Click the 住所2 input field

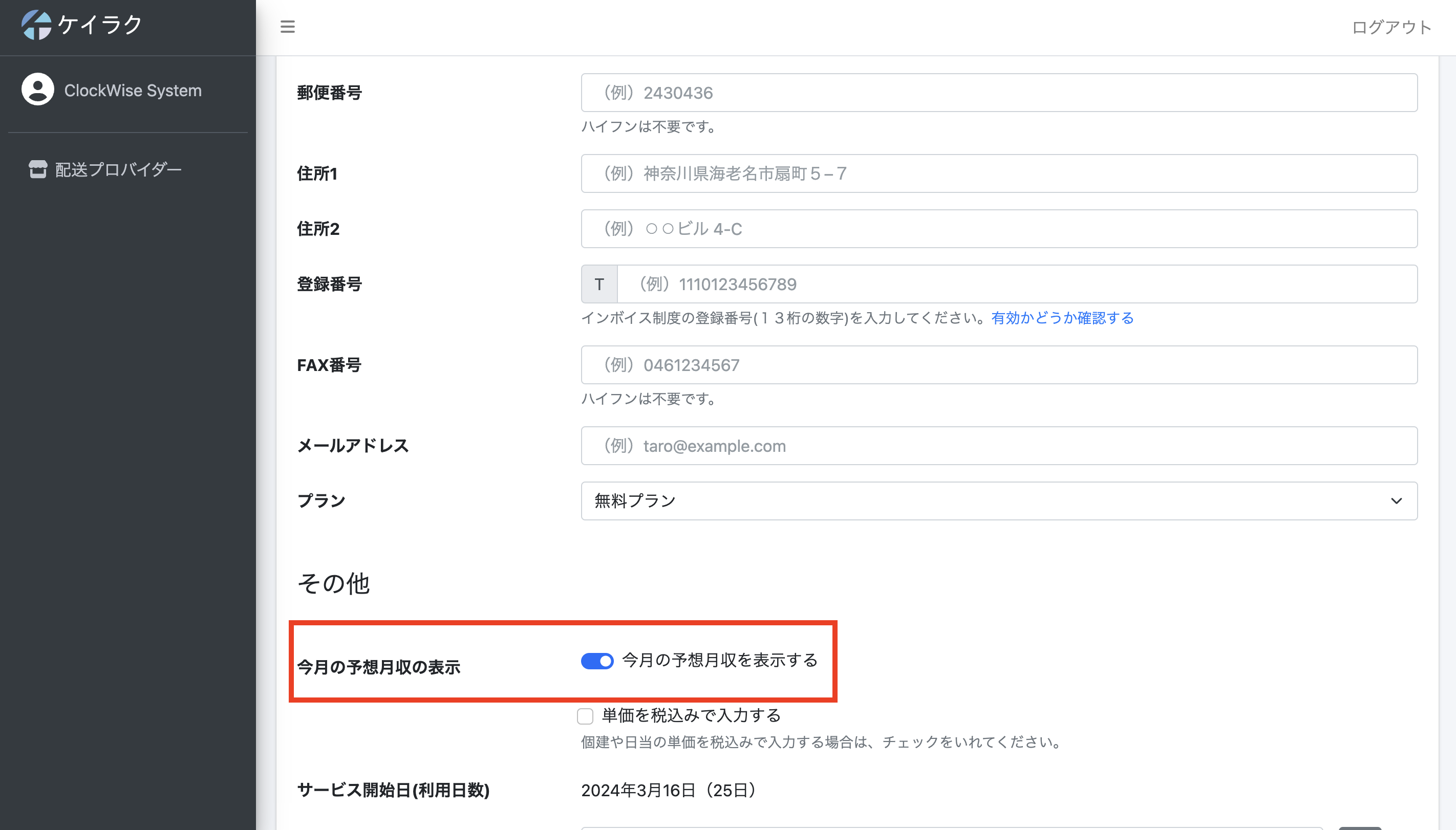click(999, 229)
